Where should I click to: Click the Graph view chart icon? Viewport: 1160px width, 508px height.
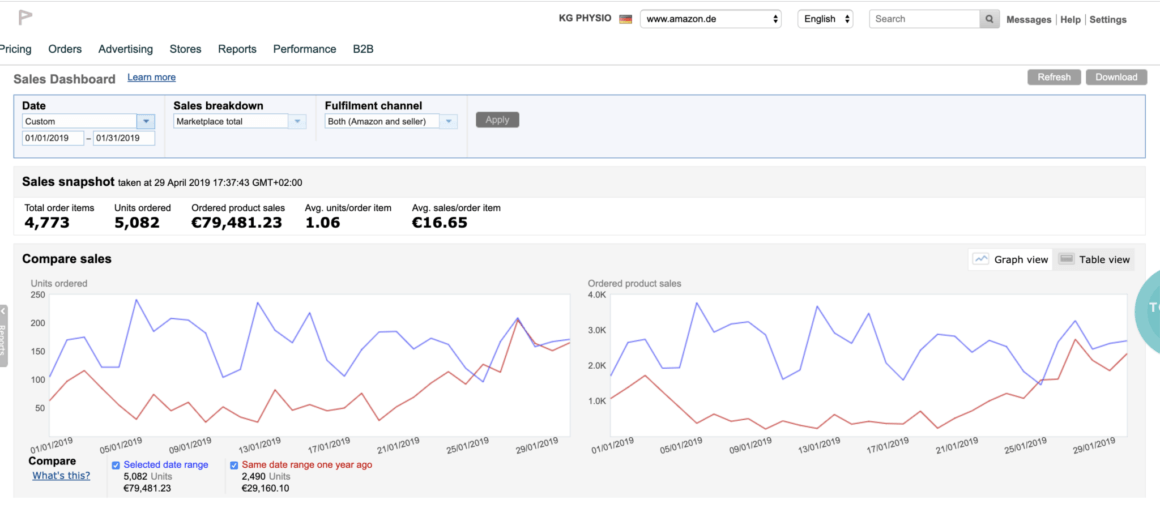tap(981, 260)
